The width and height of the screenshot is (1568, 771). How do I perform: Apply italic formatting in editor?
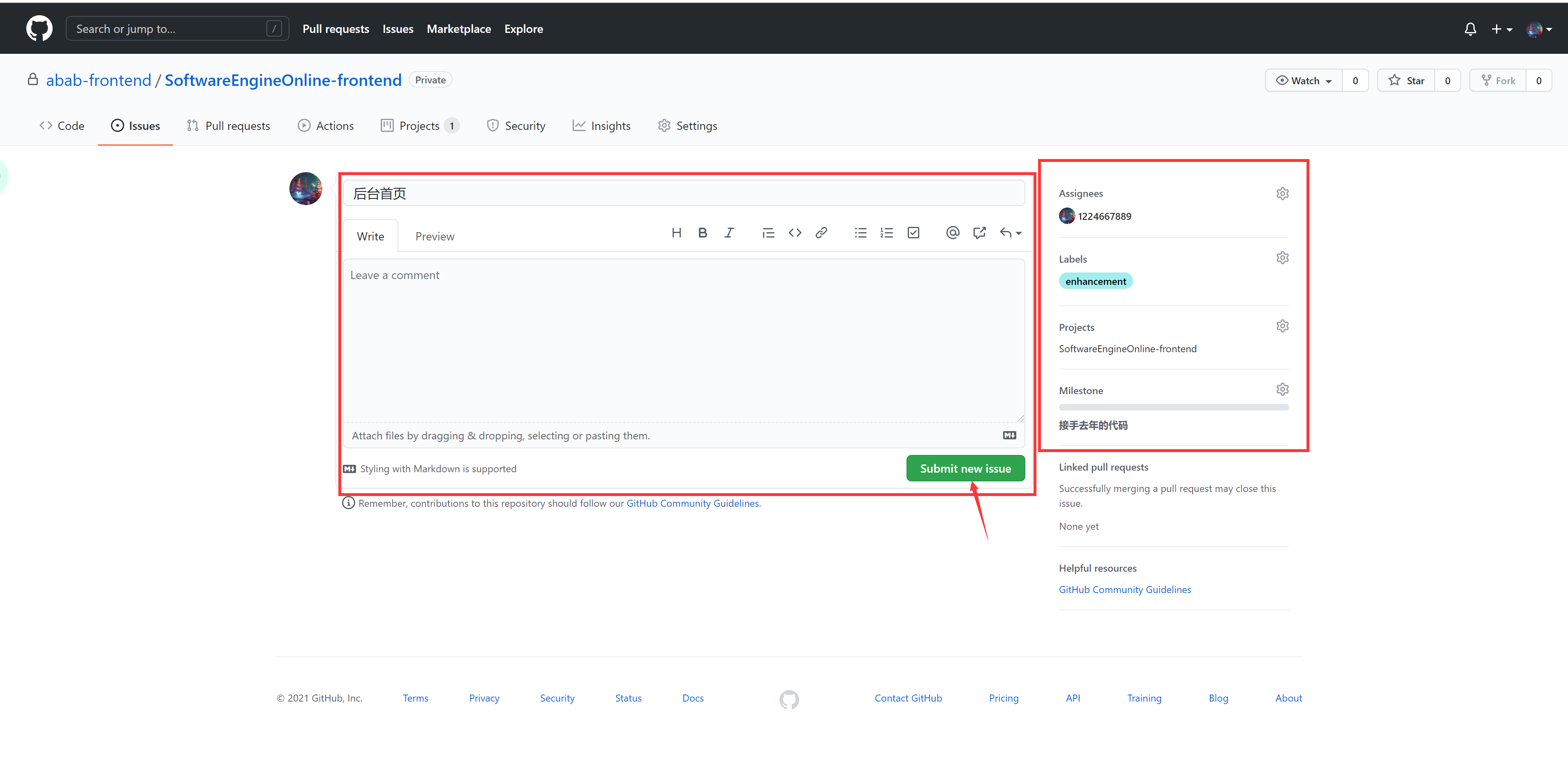coord(728,233)
